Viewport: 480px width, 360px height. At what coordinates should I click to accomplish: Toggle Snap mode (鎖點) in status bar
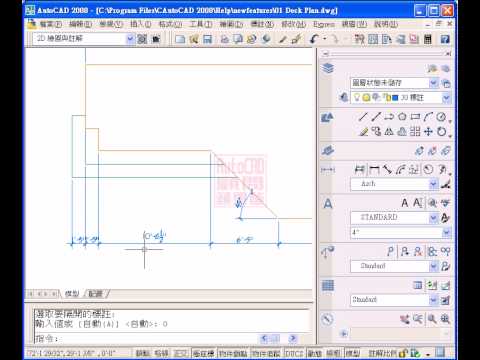pos(142,353)
